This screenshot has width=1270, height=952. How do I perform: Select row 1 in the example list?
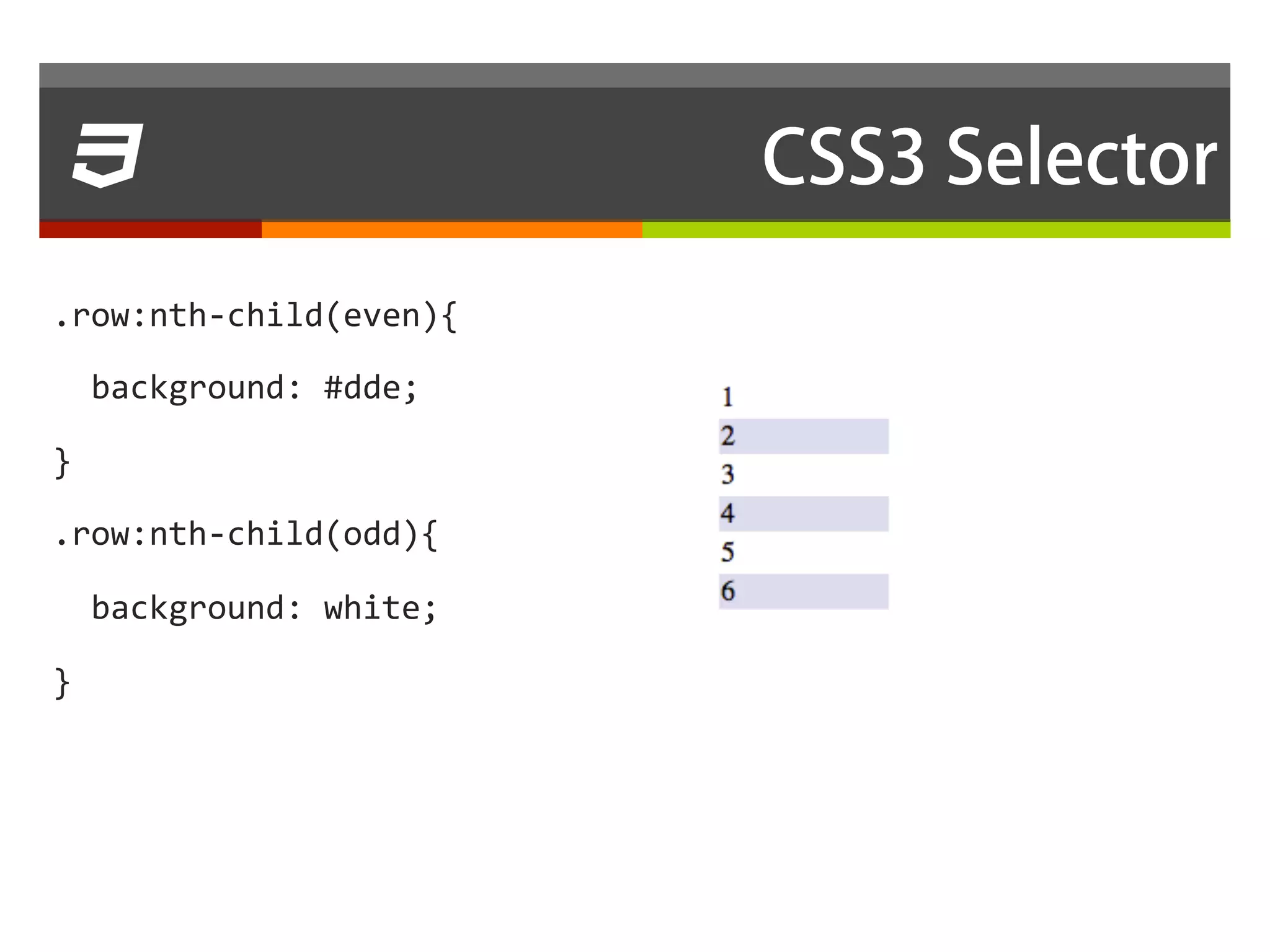803,397
